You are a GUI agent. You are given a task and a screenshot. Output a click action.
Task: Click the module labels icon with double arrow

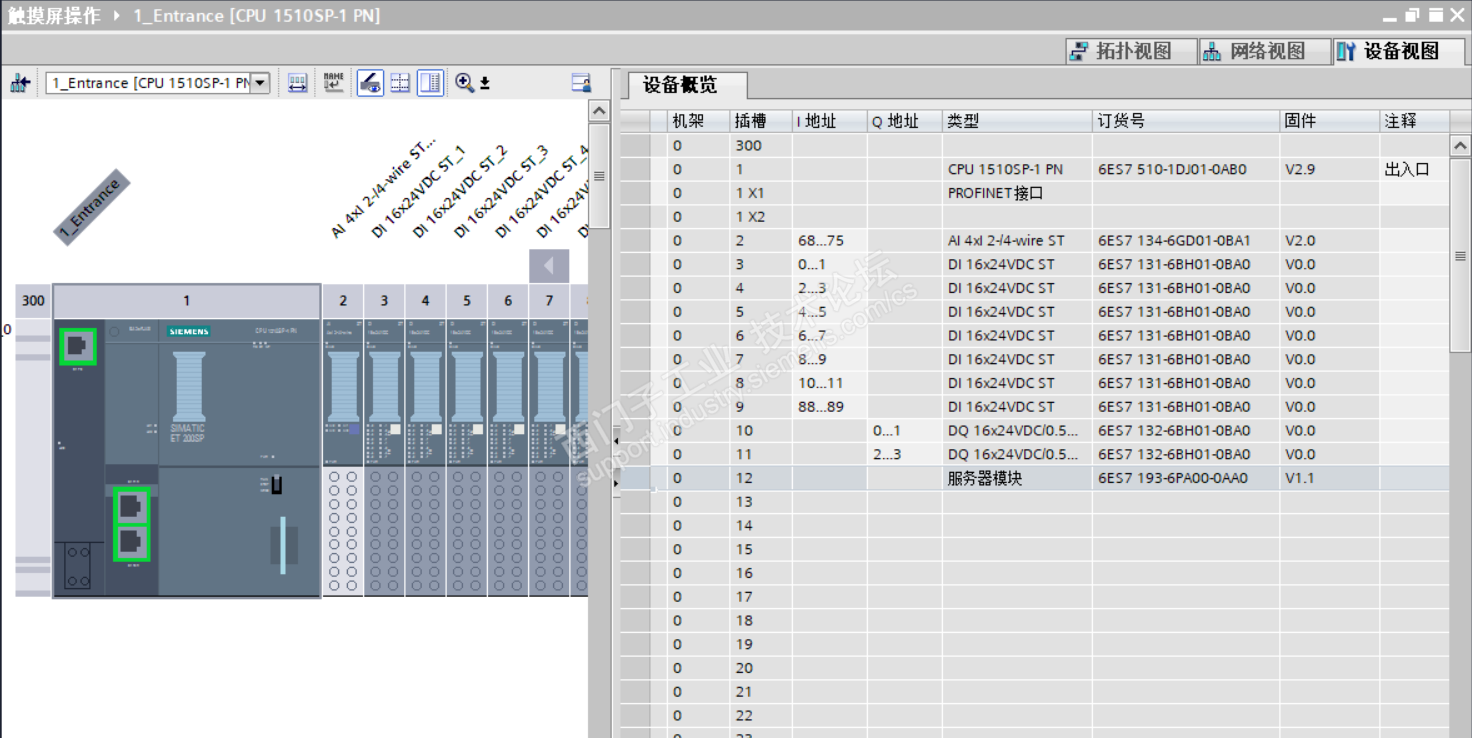point(297,83)
